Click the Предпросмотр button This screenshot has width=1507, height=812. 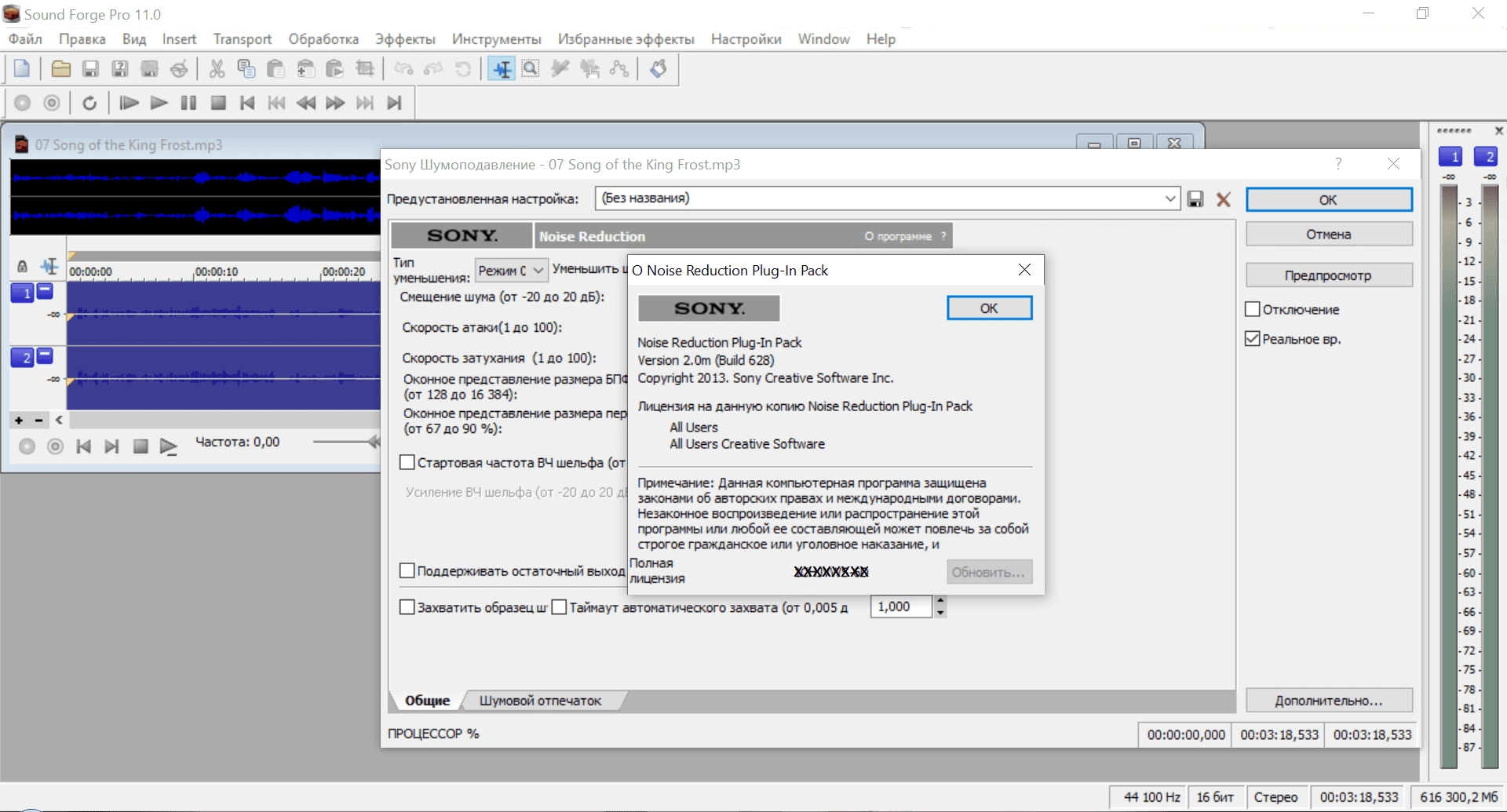[1328, 275]
